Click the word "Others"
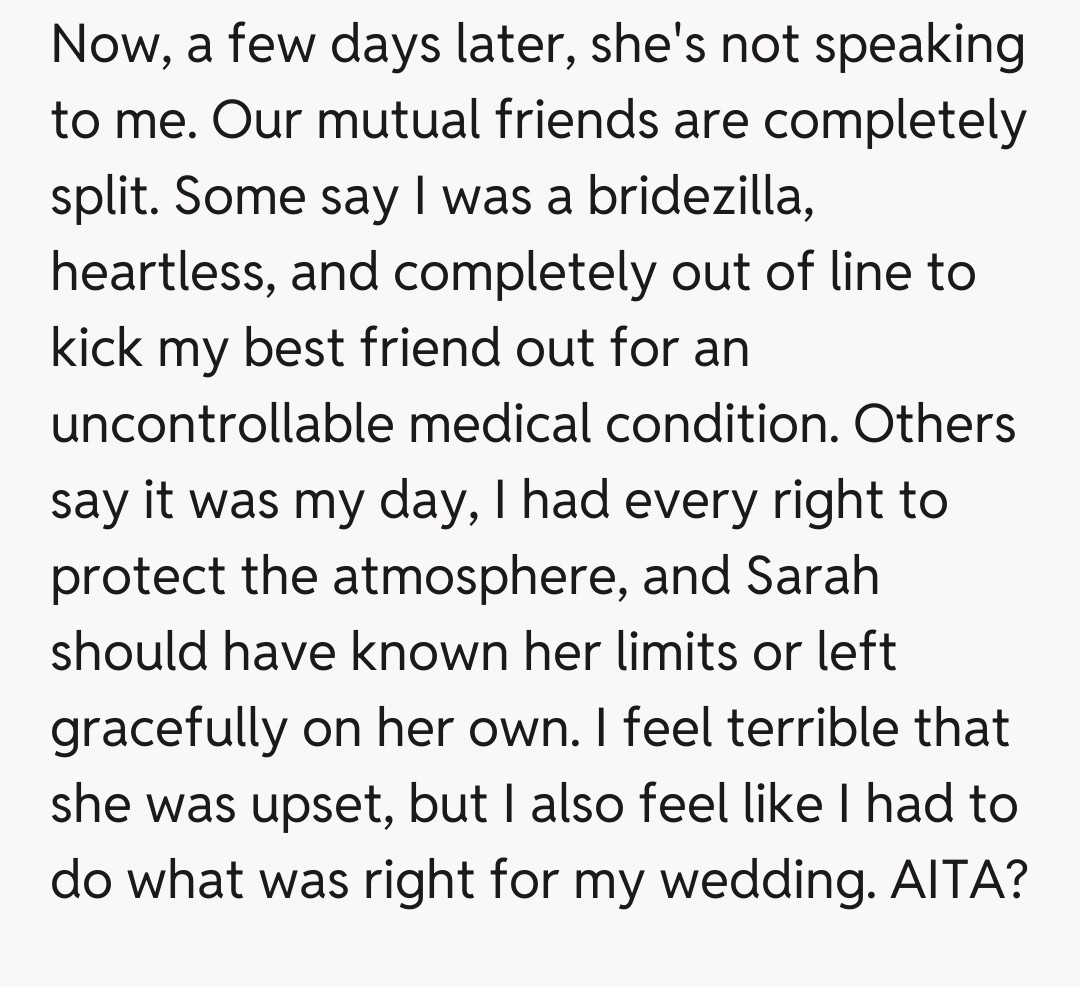Screen dimensions: 1080x987 934,425
